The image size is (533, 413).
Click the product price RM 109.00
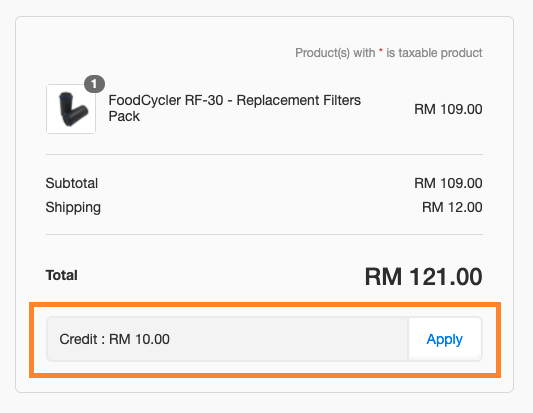point(448,109)
